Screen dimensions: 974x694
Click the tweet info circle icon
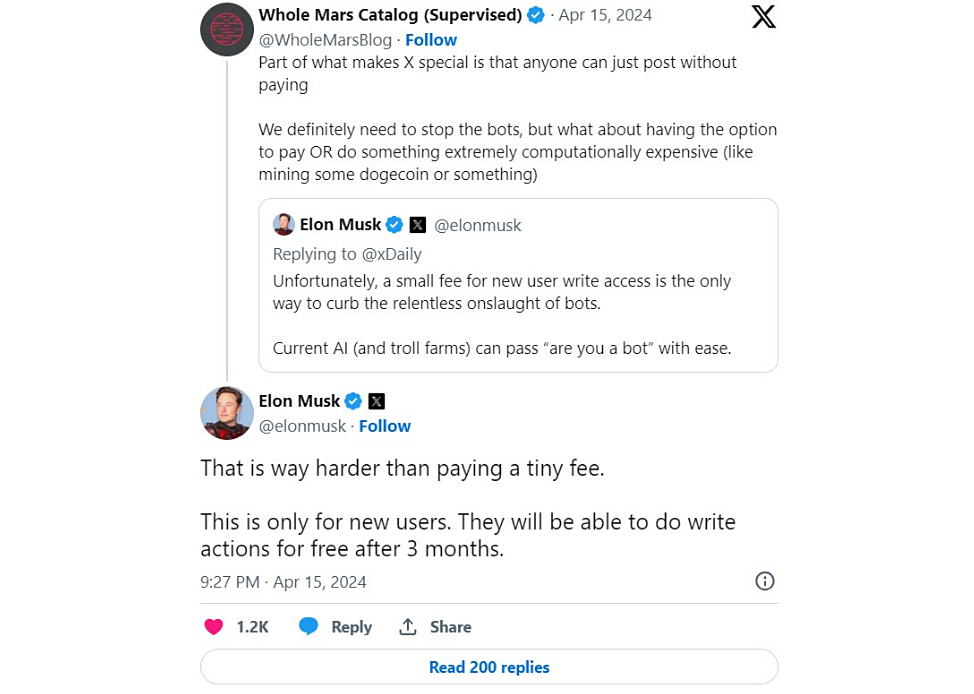(x=765, y=581)
